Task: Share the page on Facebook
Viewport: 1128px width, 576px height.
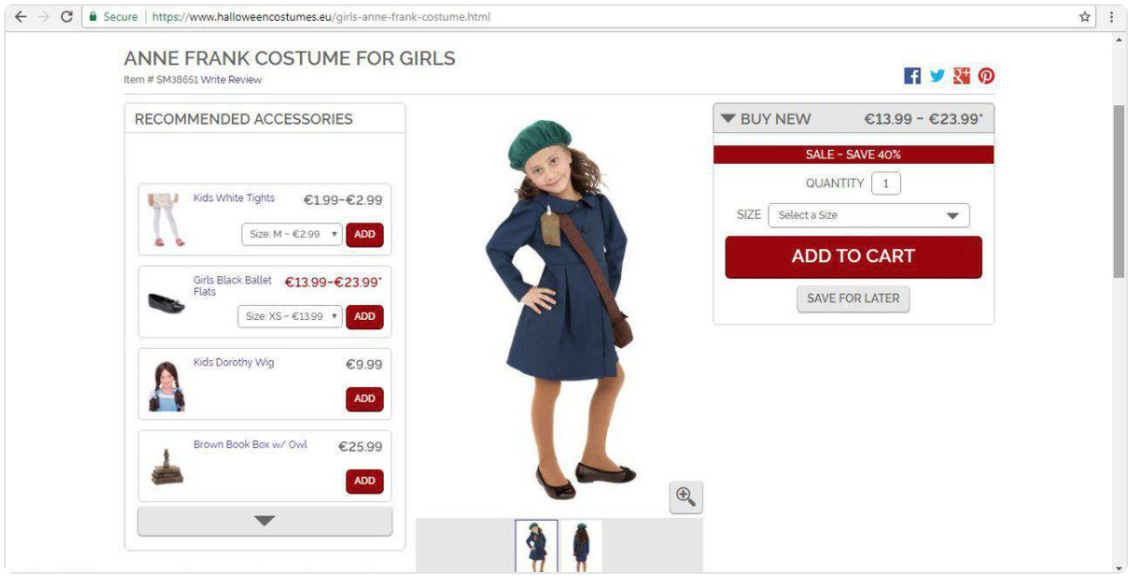Action: coord(912,76)
